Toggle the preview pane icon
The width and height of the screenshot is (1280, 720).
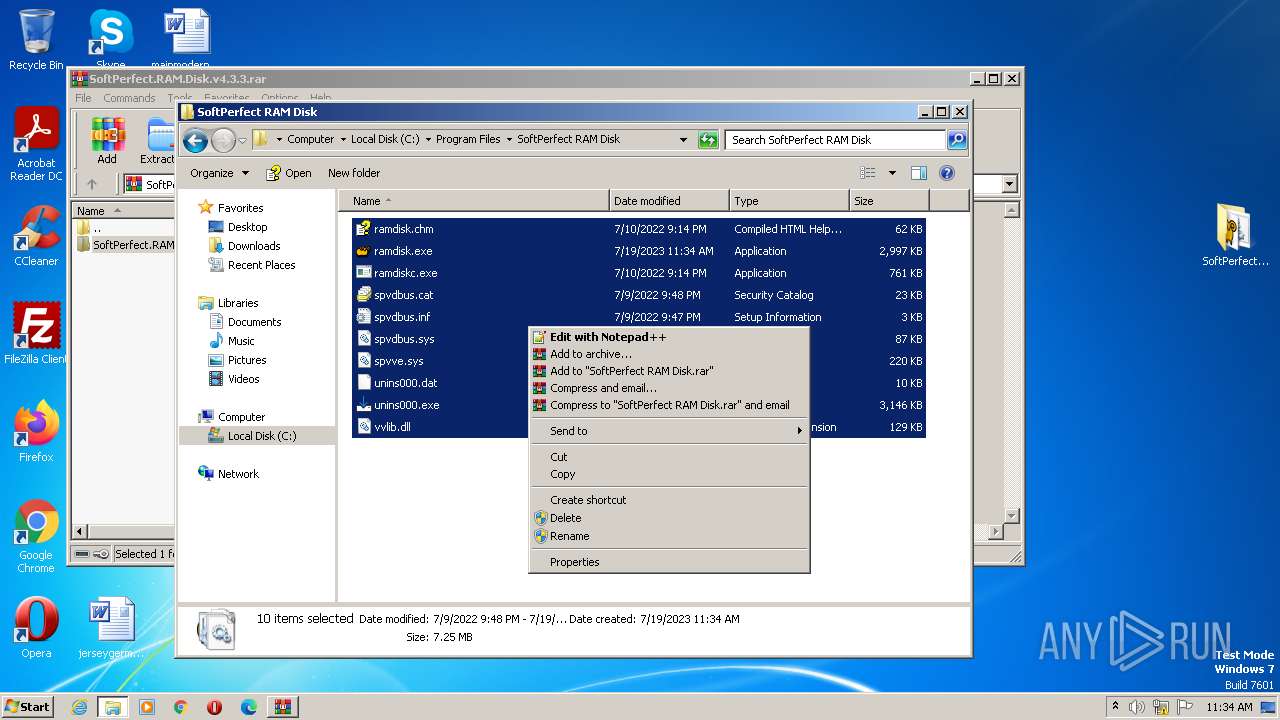click(918, 173)
